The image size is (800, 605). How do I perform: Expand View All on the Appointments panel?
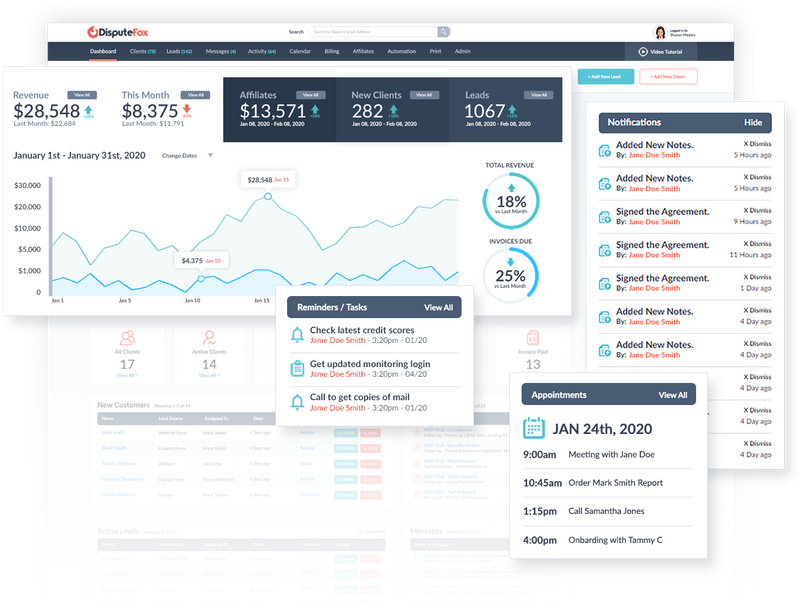[x=672, y=395]
